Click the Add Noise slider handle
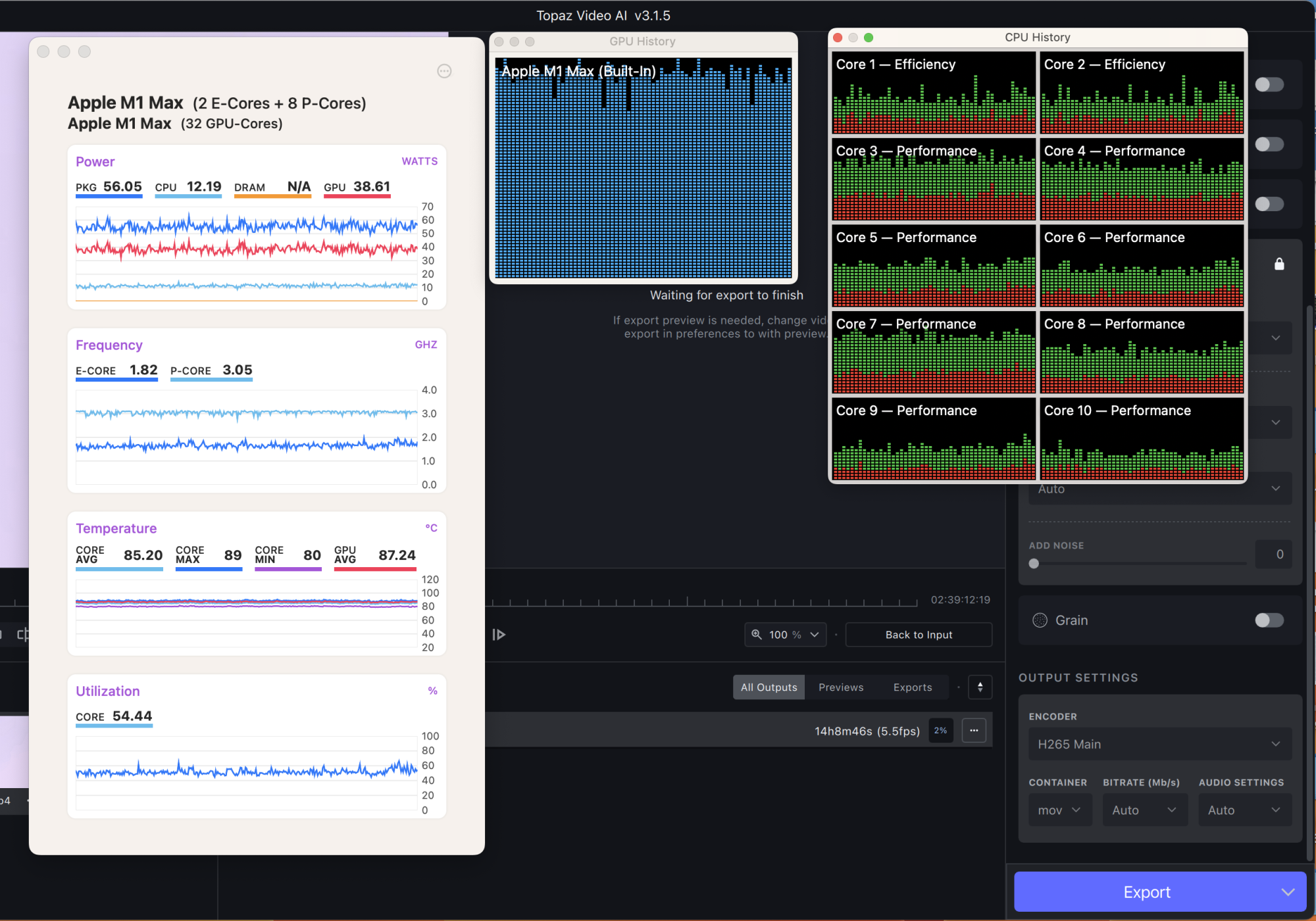The height and width of the screenshot is (921, 1316). [1034, 564]
